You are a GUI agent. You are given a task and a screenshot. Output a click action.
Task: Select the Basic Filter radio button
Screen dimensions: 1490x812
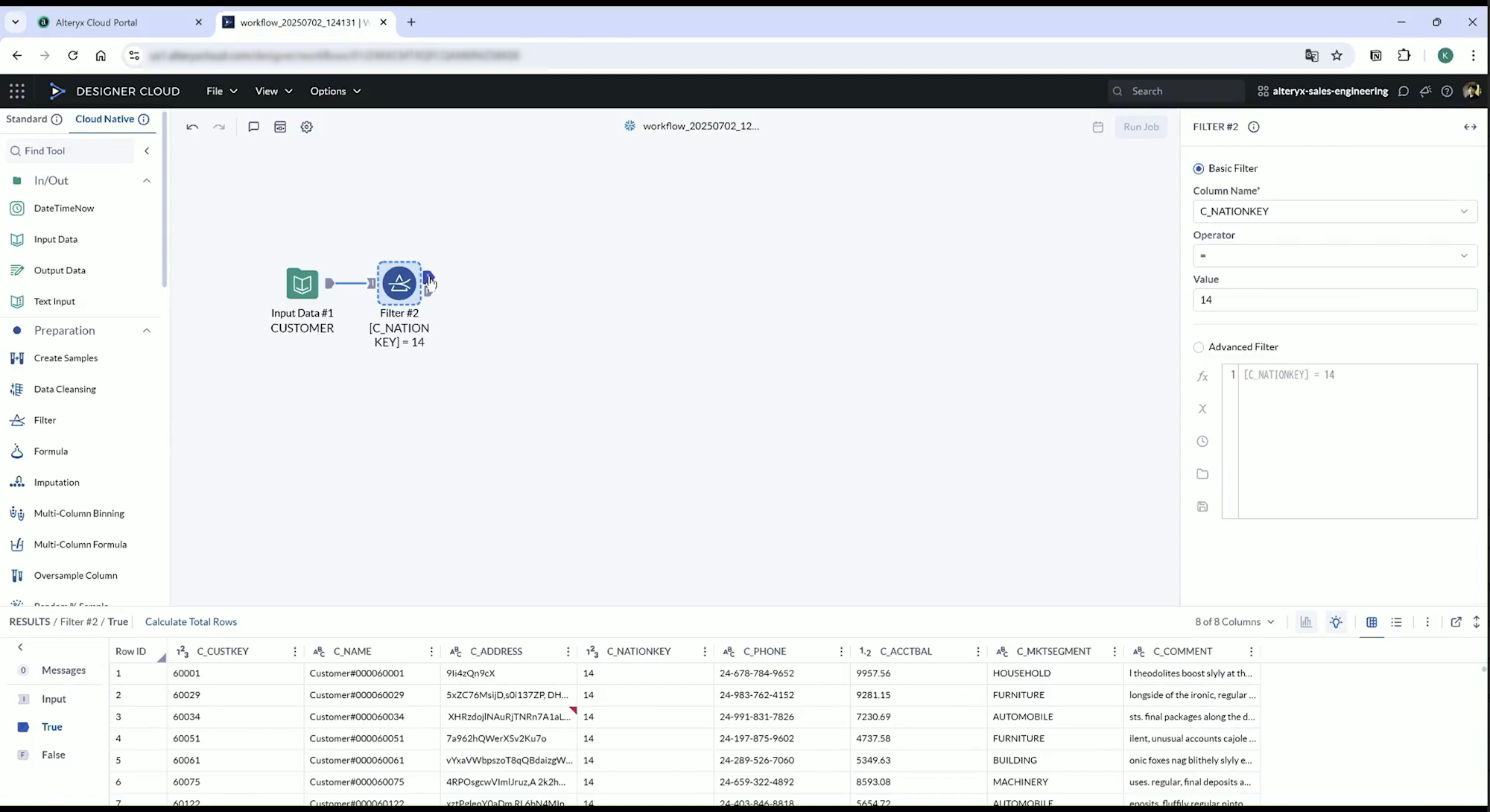1199,168
